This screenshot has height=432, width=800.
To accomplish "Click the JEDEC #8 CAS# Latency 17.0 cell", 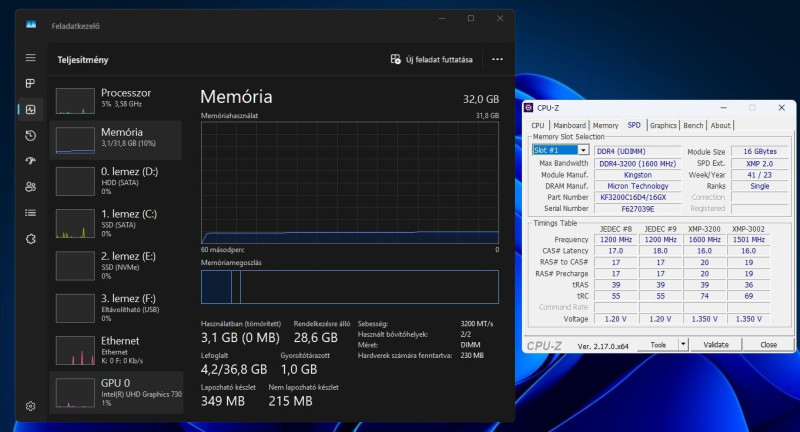I will pyautogui.click(x=616, y=251).
